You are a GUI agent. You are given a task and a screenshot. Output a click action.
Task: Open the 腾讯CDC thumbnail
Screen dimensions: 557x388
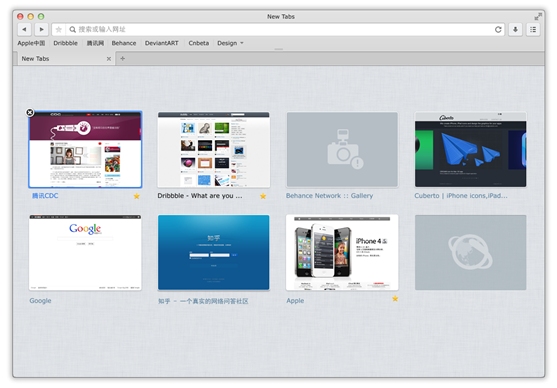click(85, 150)
